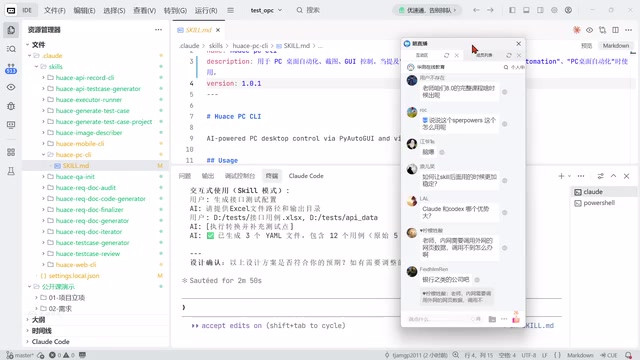Open the test_opc project dropdown
This screenshot has width=640, height=360.
pyautogui.click(x=266, y=10)
